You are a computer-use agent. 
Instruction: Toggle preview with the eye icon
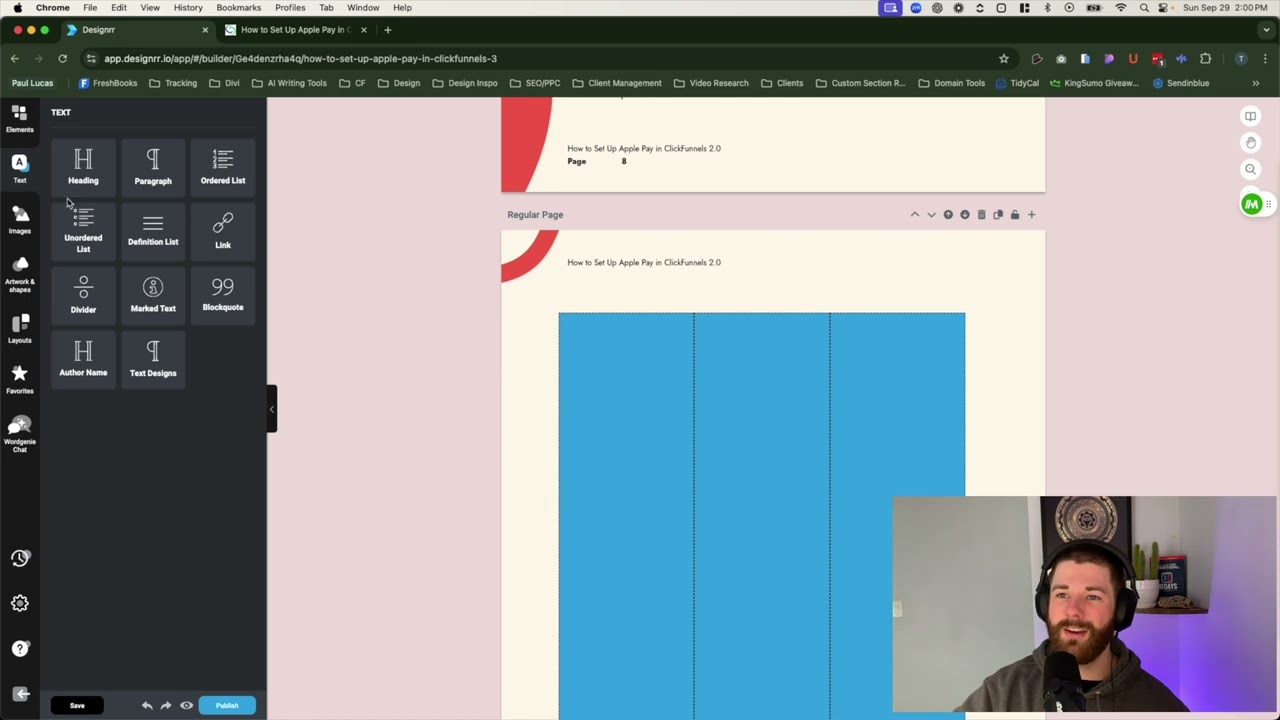pyautogui.click(x=186, y=706)
